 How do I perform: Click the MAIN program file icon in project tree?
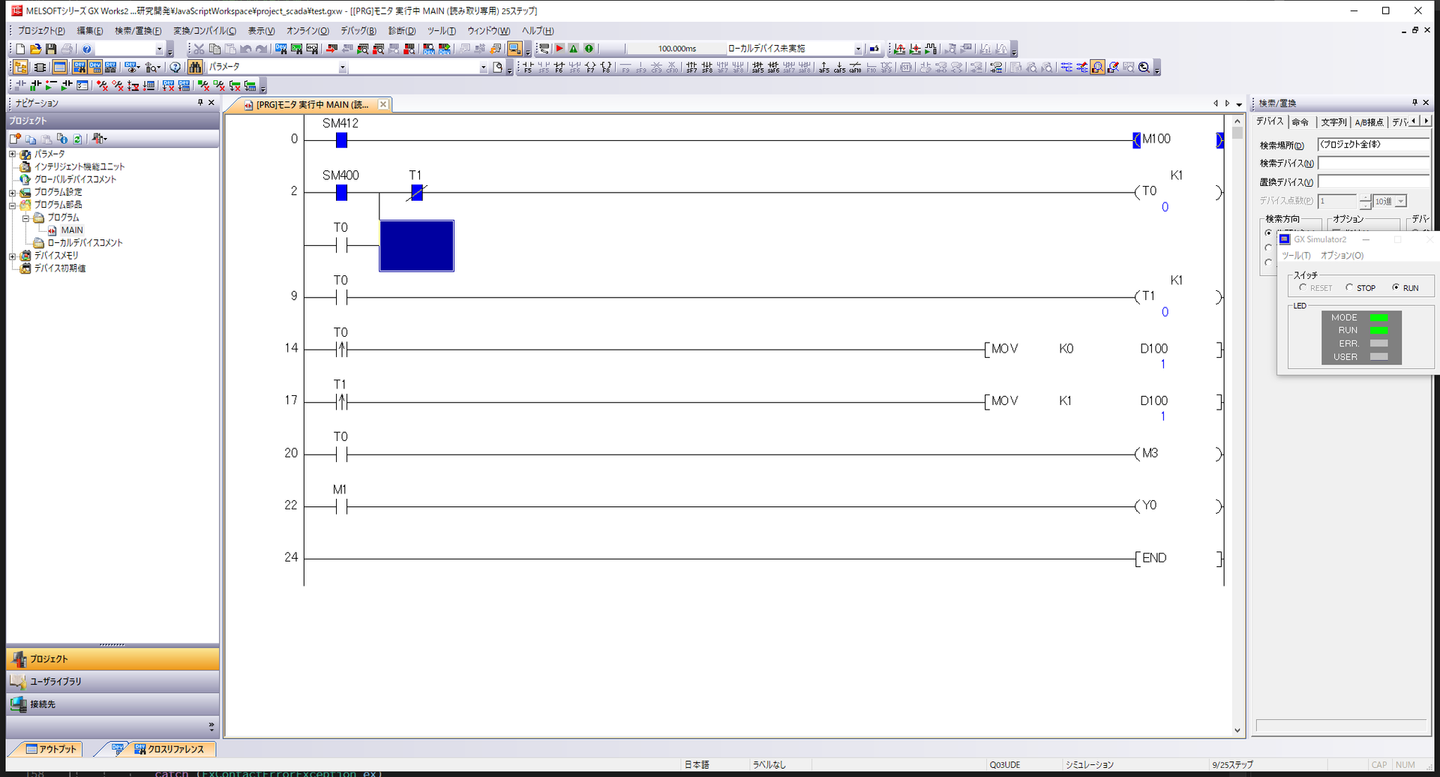pos(53,230)
